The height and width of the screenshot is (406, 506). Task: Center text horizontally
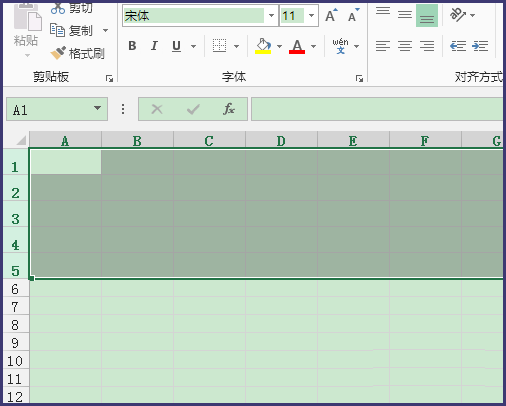click(x=405, y=46)
